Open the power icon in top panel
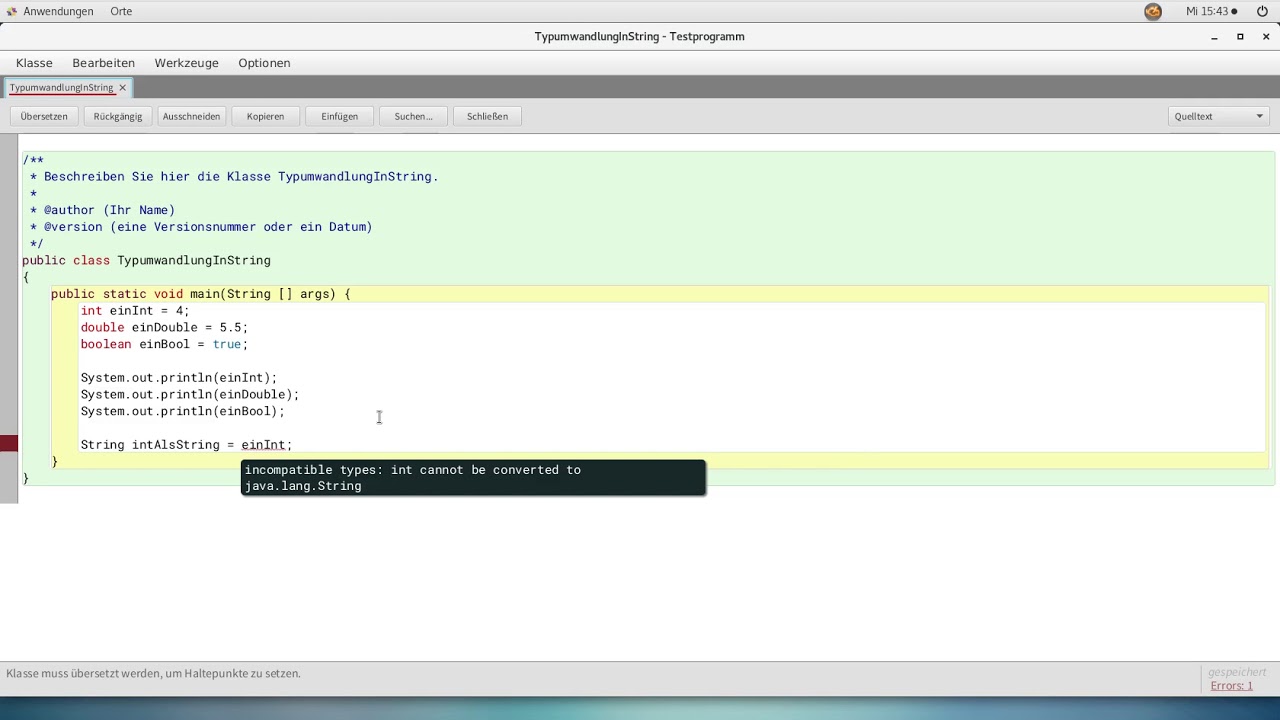 pos(1263,11)
